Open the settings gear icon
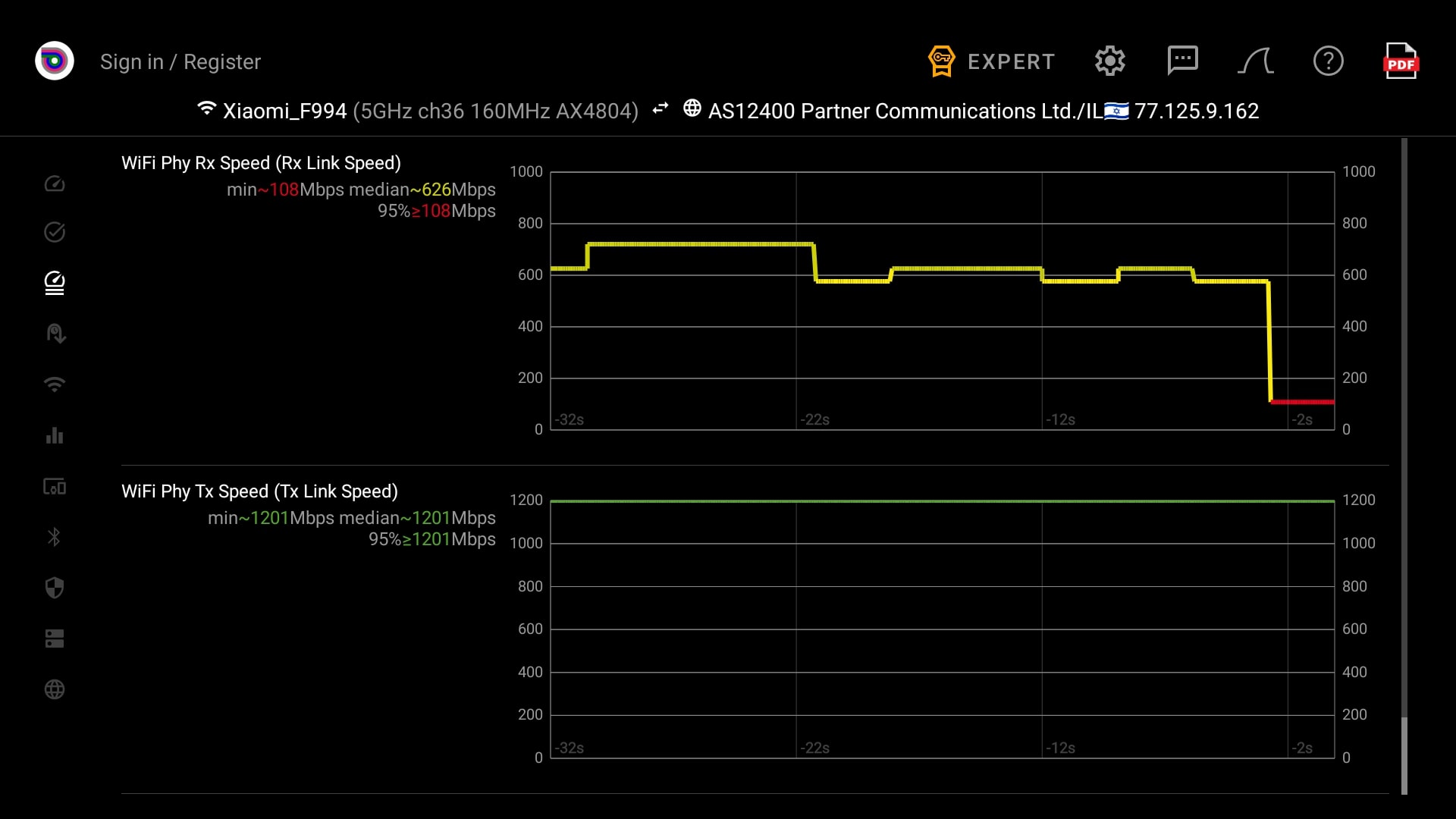The height and width of the screenshot is (819, 1456). pos(1109,61)
